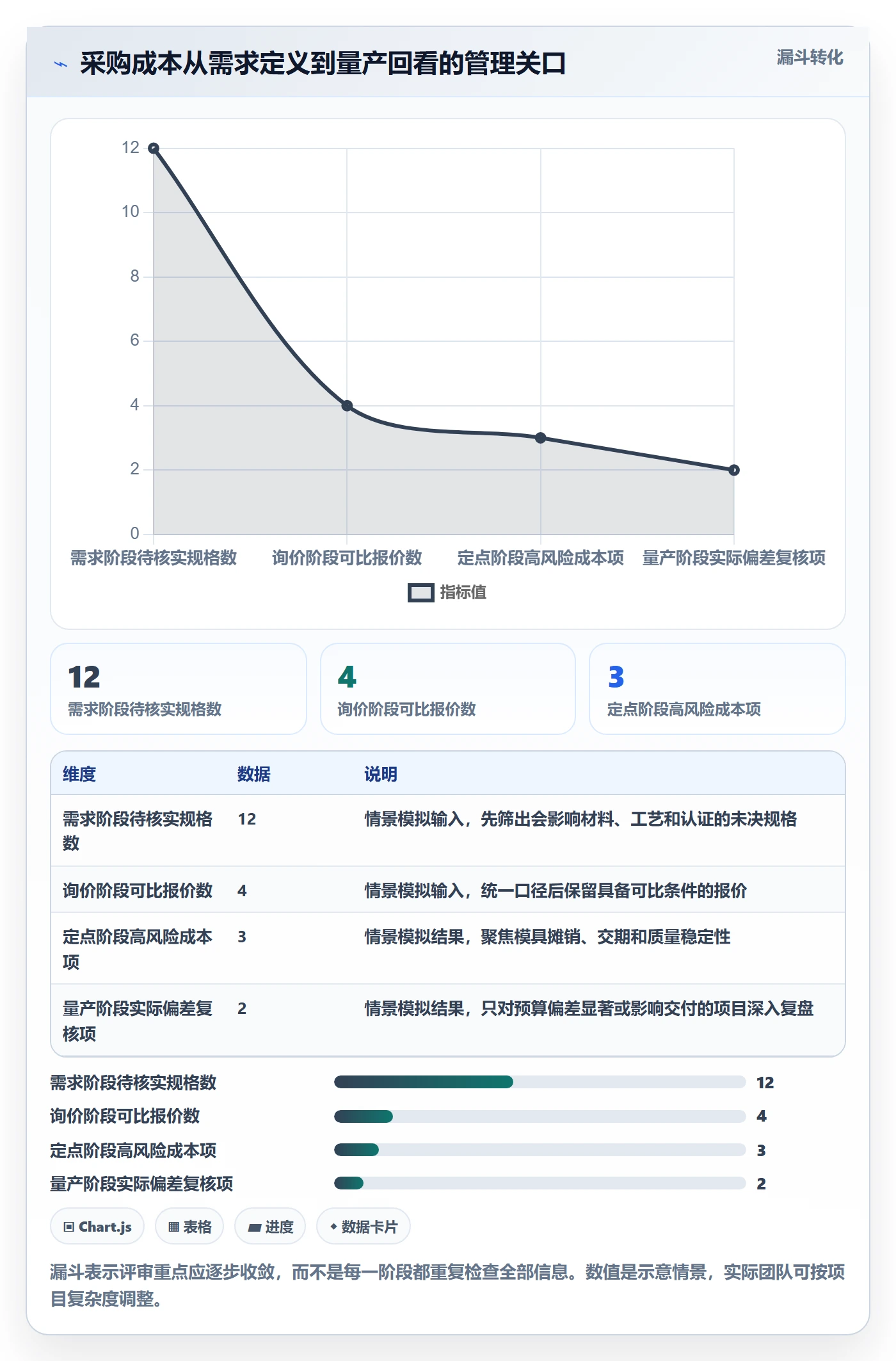Click the progress bar for 询价阶段可比报价数

tap(540, 1116)
